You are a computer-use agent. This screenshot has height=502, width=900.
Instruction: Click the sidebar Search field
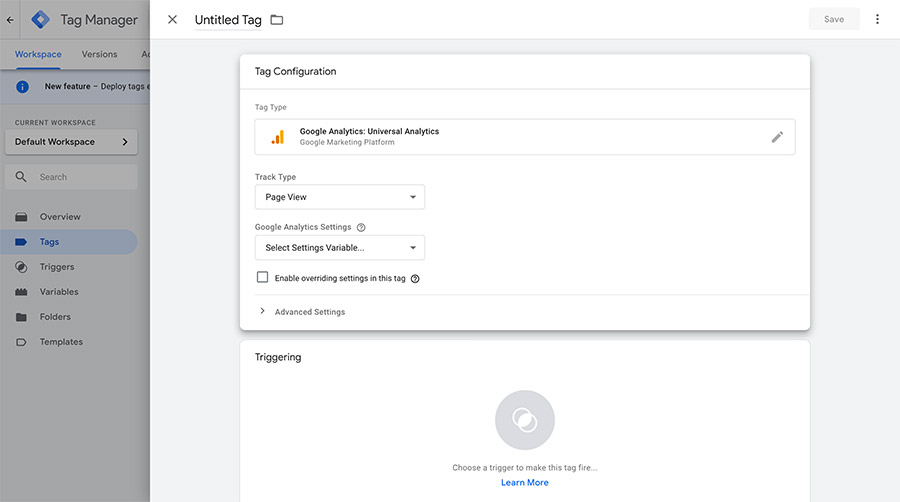[x=71, y=177]
